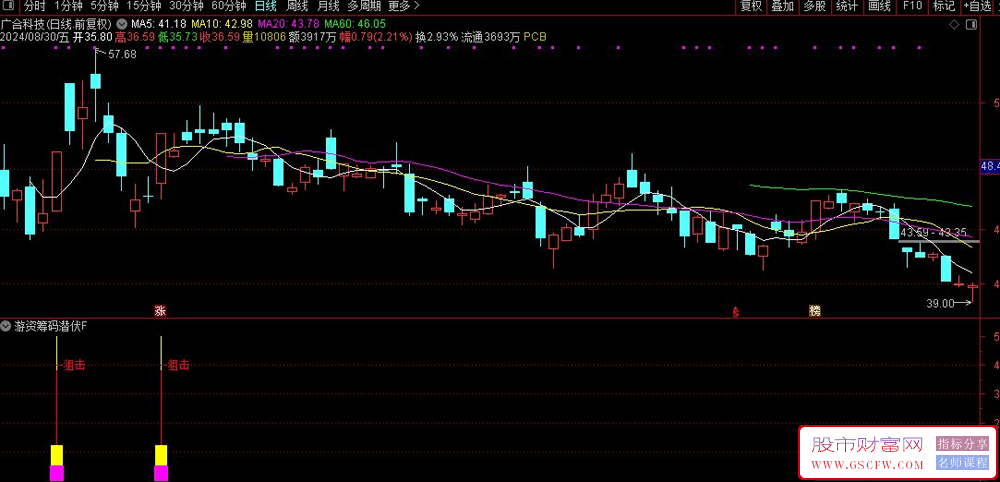The width and height of the screenshot is (1000, 482).
Task: Toggle the side panel icon at top-left
Action: 9,6
